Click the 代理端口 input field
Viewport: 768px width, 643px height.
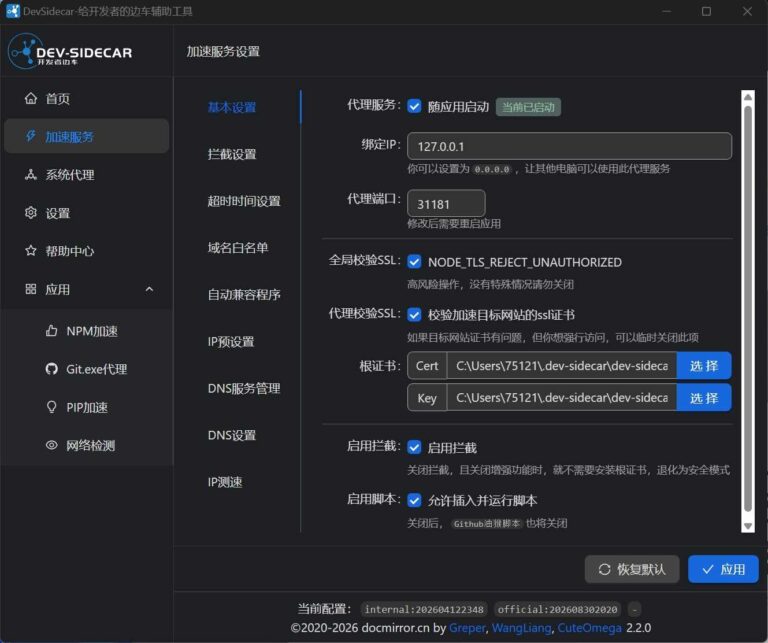tap(446, 203)
